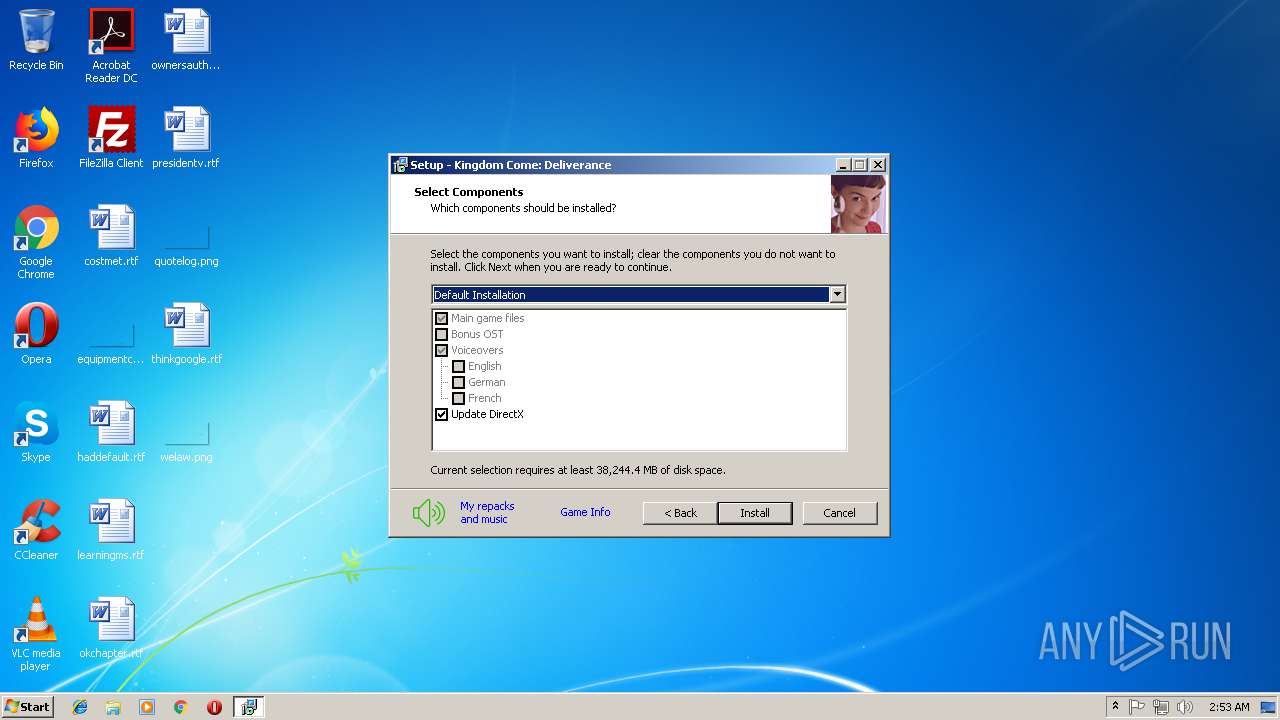Open Acrobat Reader DC desktop shortcut
This screenshot has width=1280, height=720.
point(111,46)
